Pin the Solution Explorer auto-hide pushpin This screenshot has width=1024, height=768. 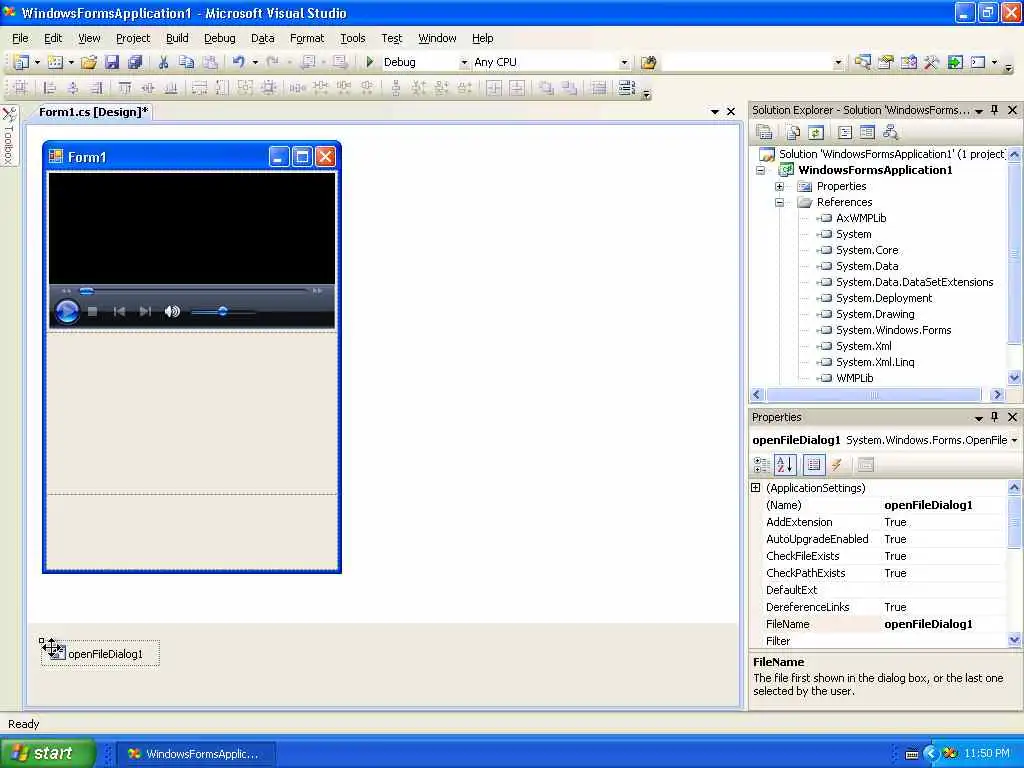[x=995, y=110]
